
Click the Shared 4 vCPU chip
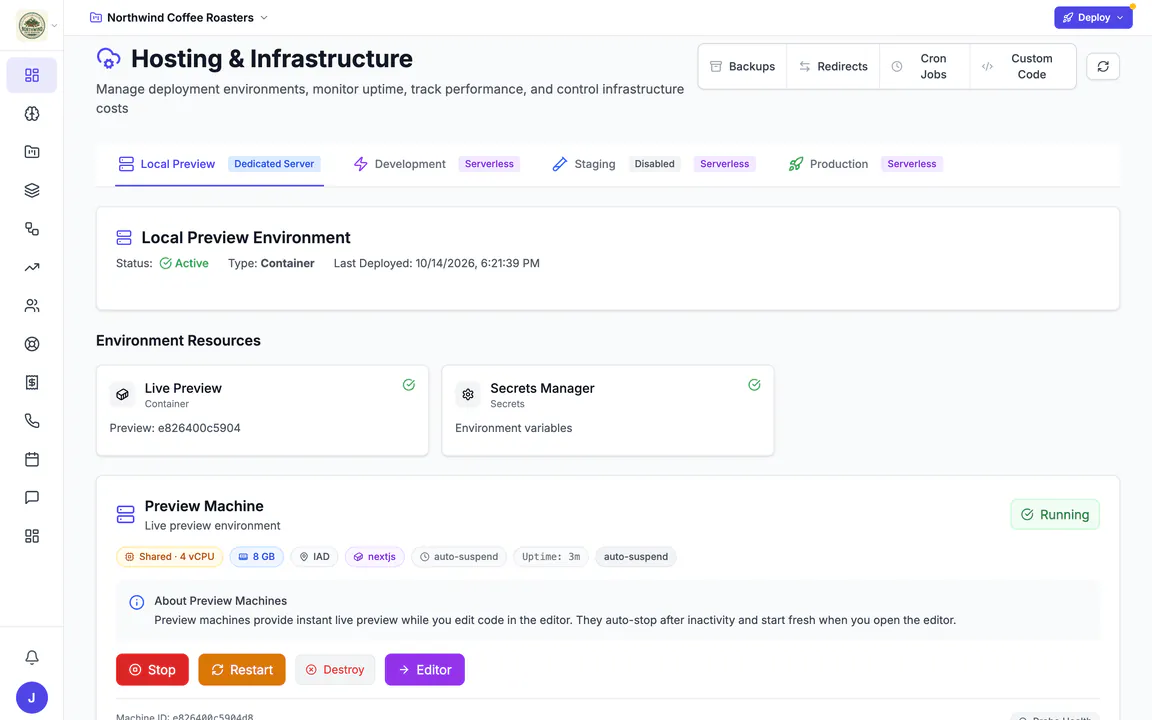(170, 557)
